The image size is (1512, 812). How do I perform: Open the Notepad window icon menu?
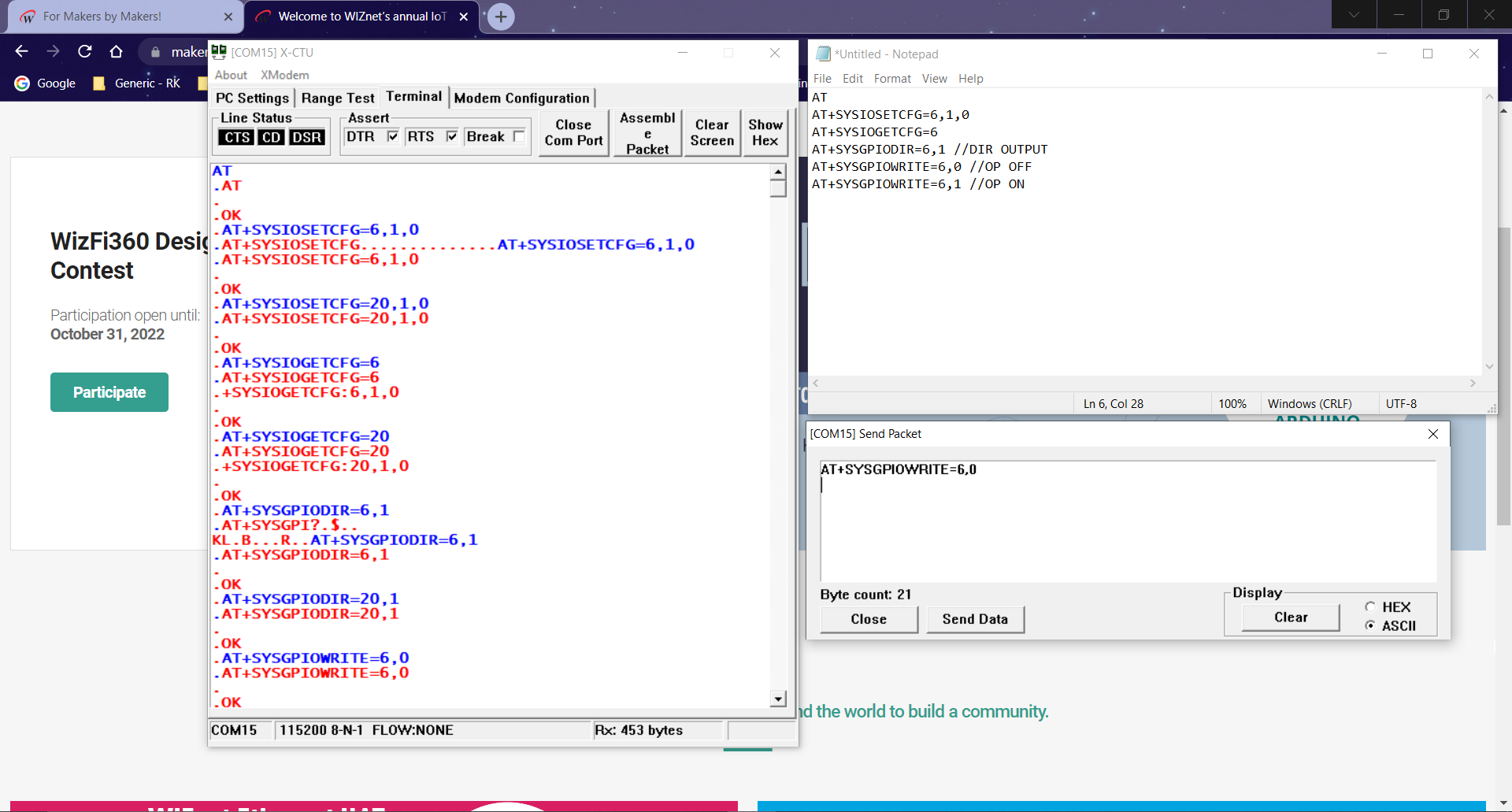(x=823, y=54)
